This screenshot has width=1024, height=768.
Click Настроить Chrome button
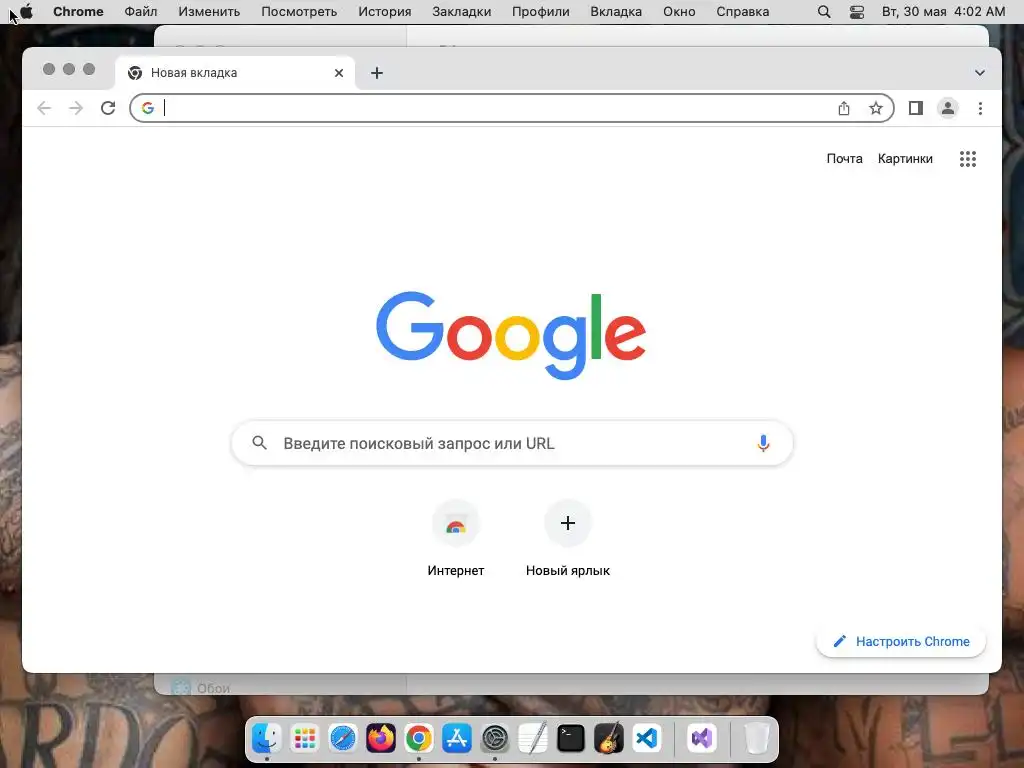click(x=901, y=641)
